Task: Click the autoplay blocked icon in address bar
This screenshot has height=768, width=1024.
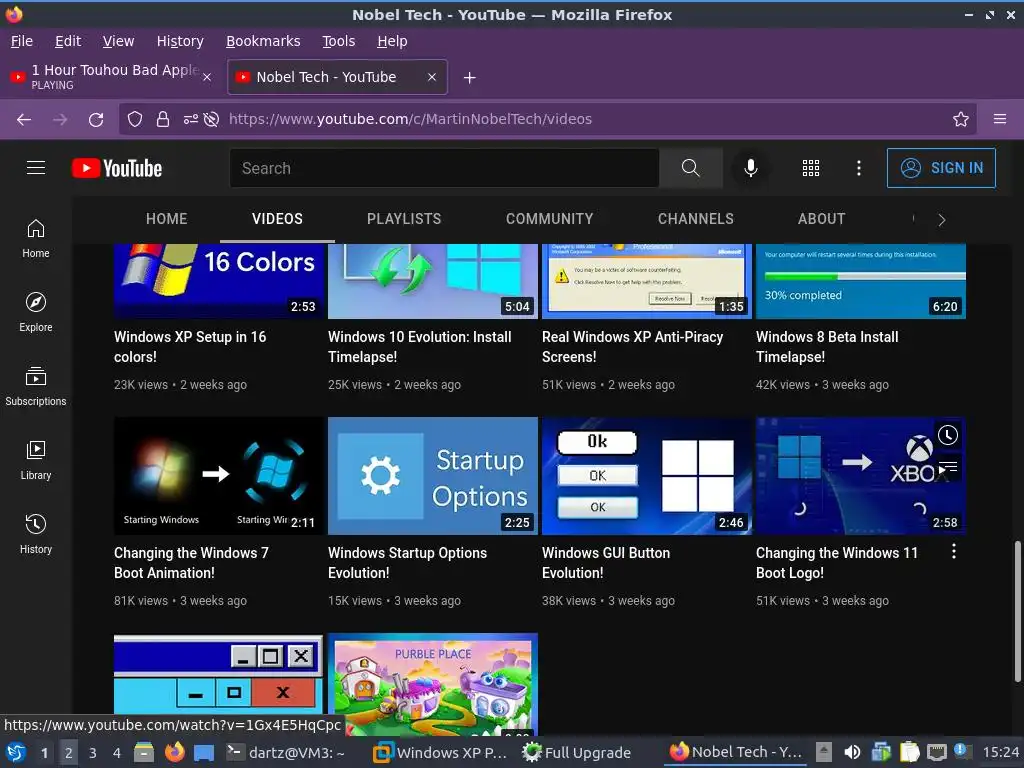Action: pos(211,119)
